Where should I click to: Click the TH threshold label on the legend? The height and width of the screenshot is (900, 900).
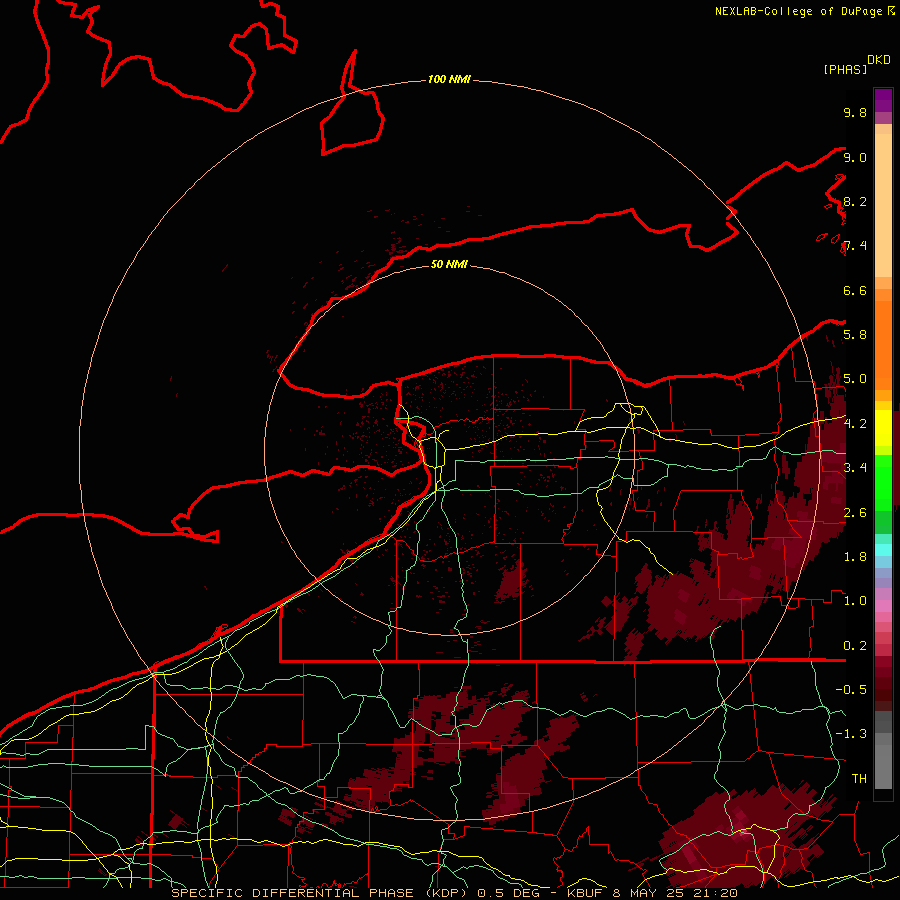click(x=859, y=778)
